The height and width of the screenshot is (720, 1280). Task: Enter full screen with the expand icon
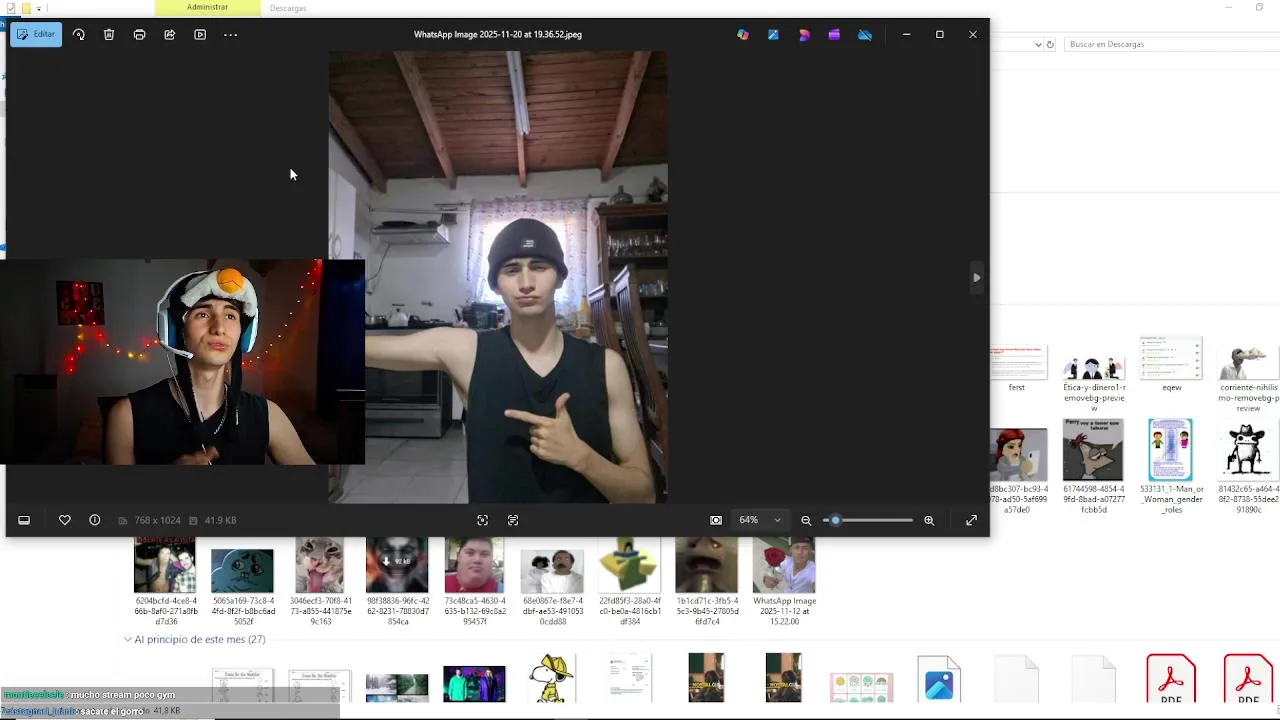(971, 520)
